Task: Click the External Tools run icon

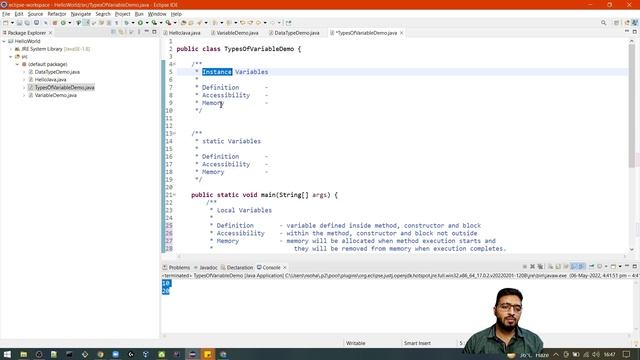Action: click(168, 23)
